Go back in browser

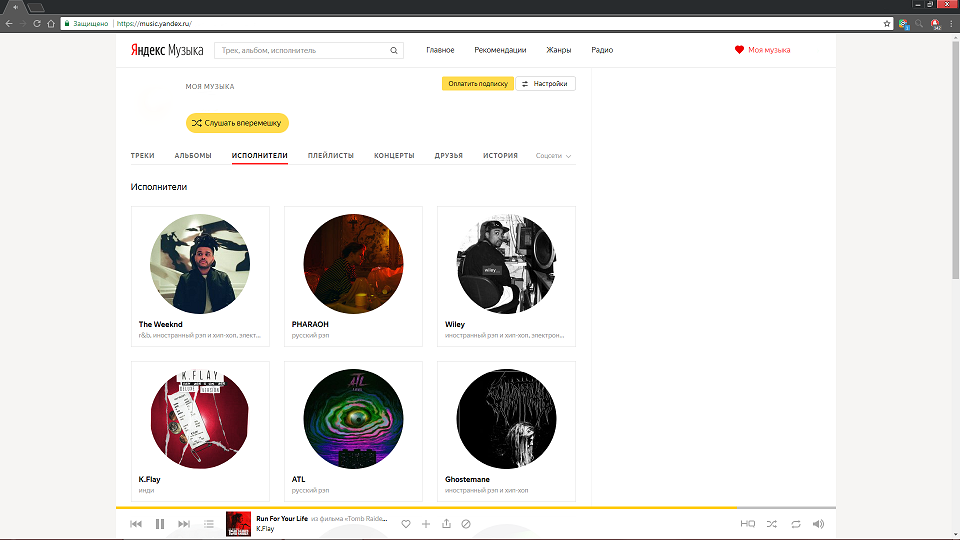coord(9,23)
